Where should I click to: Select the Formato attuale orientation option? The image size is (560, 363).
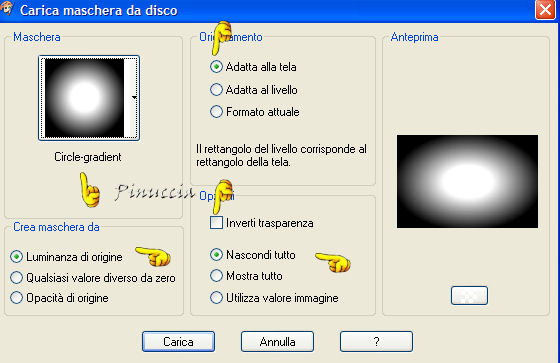[x=216, y=112]
